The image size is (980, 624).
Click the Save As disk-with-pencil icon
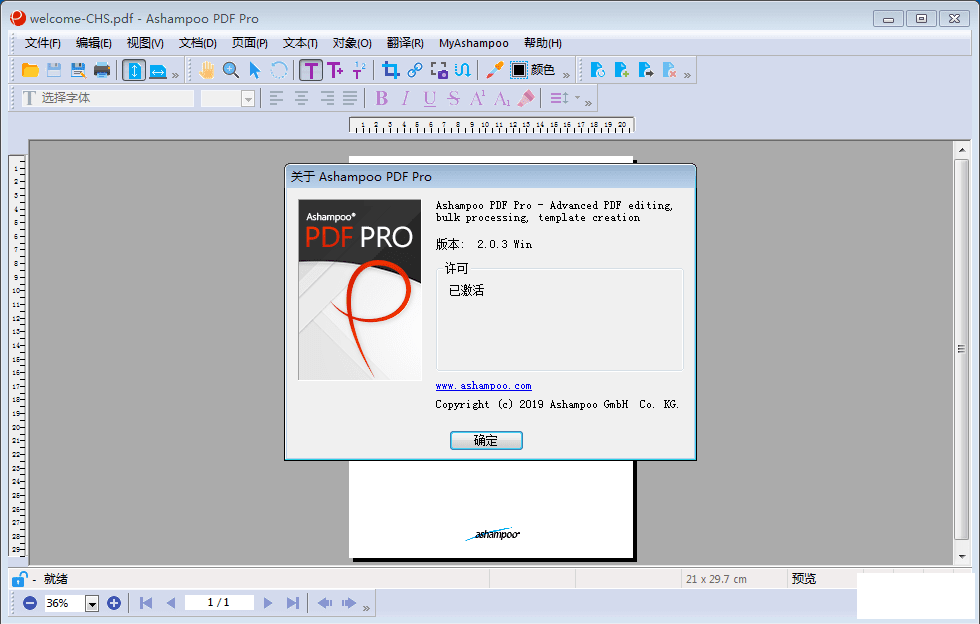(78, 70)
